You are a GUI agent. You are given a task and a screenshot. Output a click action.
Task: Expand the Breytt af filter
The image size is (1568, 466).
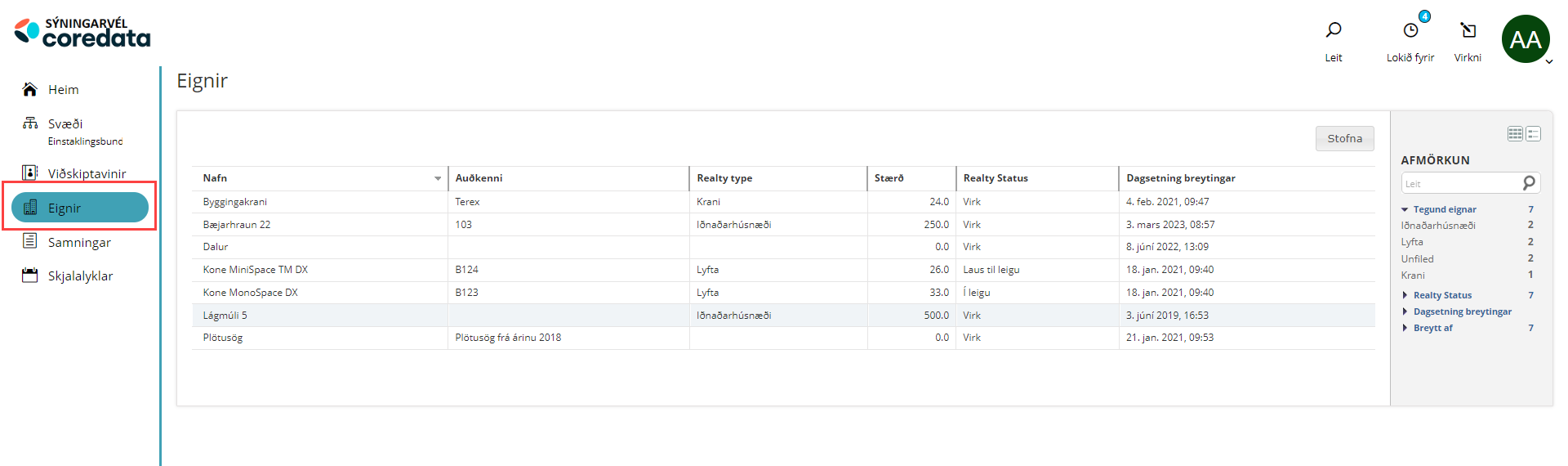click(x=1405, y=329)
